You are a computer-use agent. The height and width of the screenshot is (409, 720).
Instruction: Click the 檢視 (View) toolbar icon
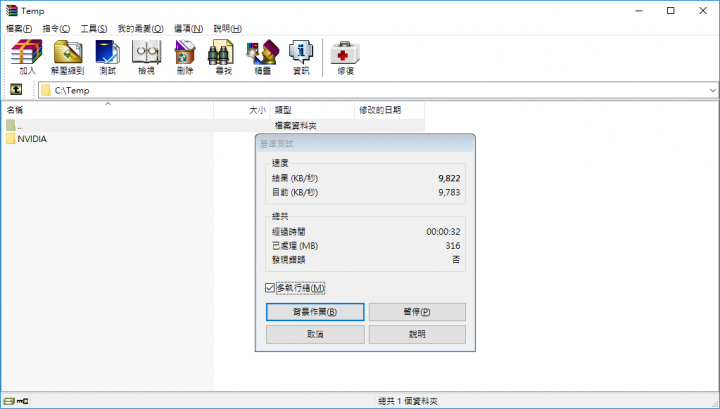(x=146, y=57)
